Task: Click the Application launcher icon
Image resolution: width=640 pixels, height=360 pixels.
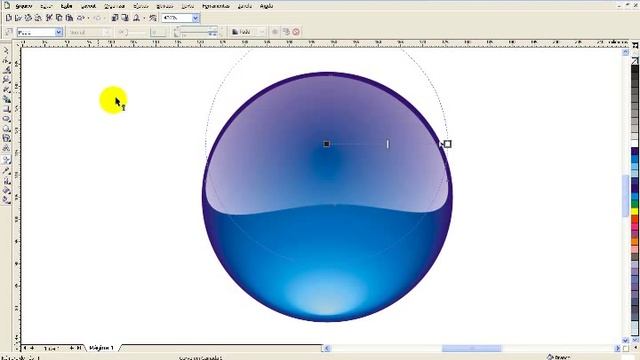Action: tap(136, 18)
